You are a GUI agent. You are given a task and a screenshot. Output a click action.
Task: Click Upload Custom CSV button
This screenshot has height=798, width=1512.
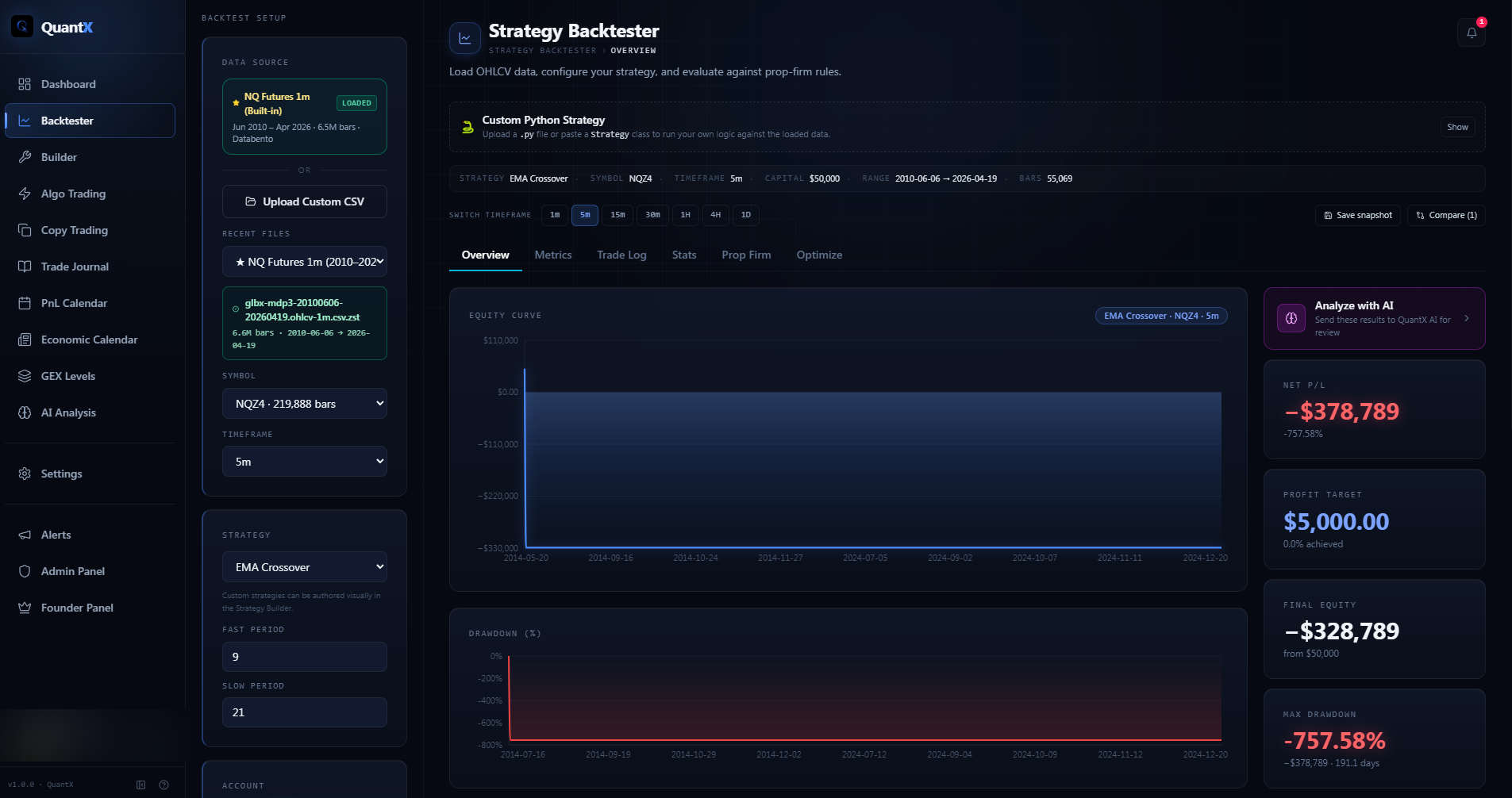tap(305, 201)
